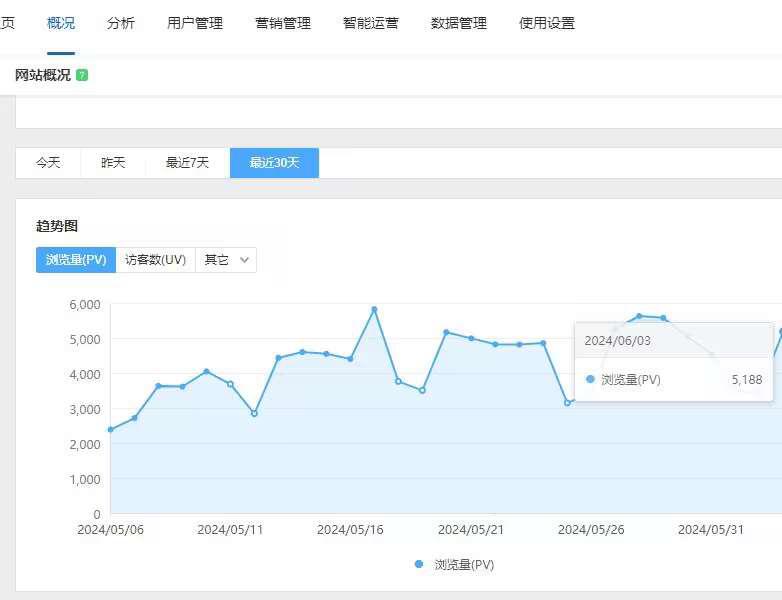This screenshot has height=600, width=782.
Task: Choose the 最近7天 time range
Action: point(187,163)
